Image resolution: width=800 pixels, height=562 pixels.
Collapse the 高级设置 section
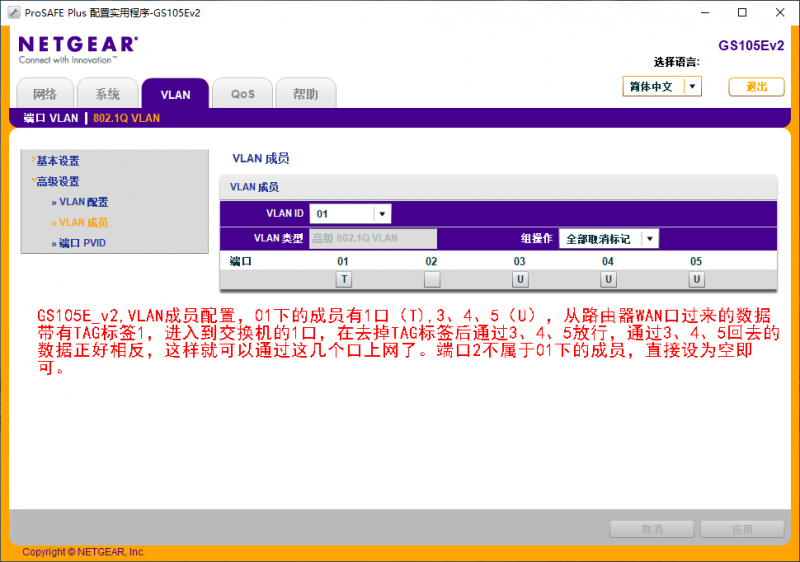pos(58,181)
